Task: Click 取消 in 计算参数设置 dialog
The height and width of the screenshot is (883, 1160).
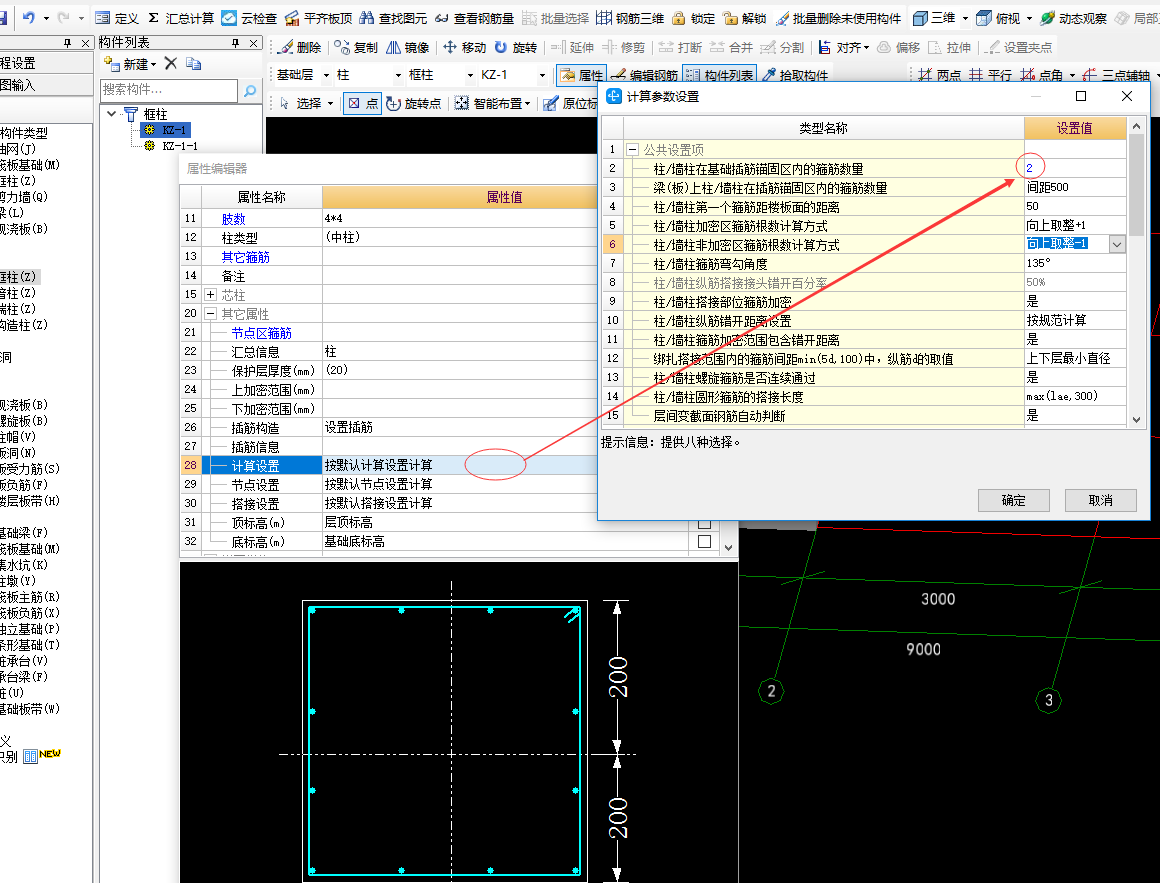Action: coord(1100,501)
